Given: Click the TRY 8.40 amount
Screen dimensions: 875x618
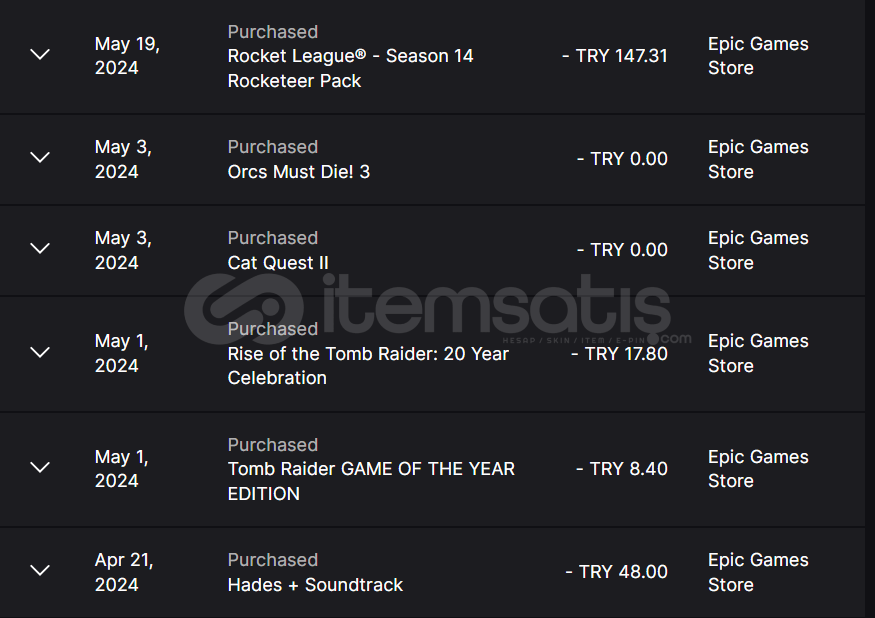Looking at the screenshot, I should (622, 468).
